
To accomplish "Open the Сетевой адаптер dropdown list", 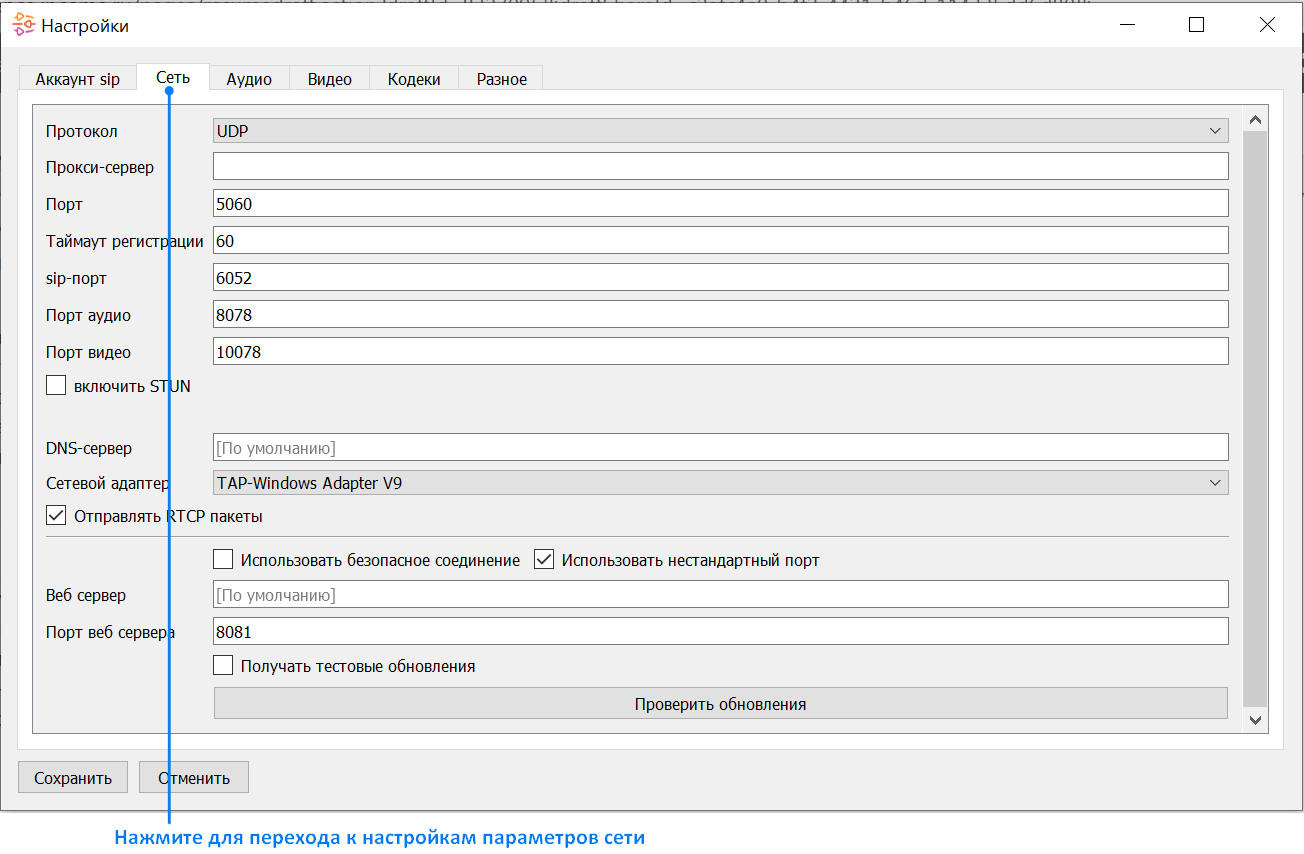I will tap(721, 483).
